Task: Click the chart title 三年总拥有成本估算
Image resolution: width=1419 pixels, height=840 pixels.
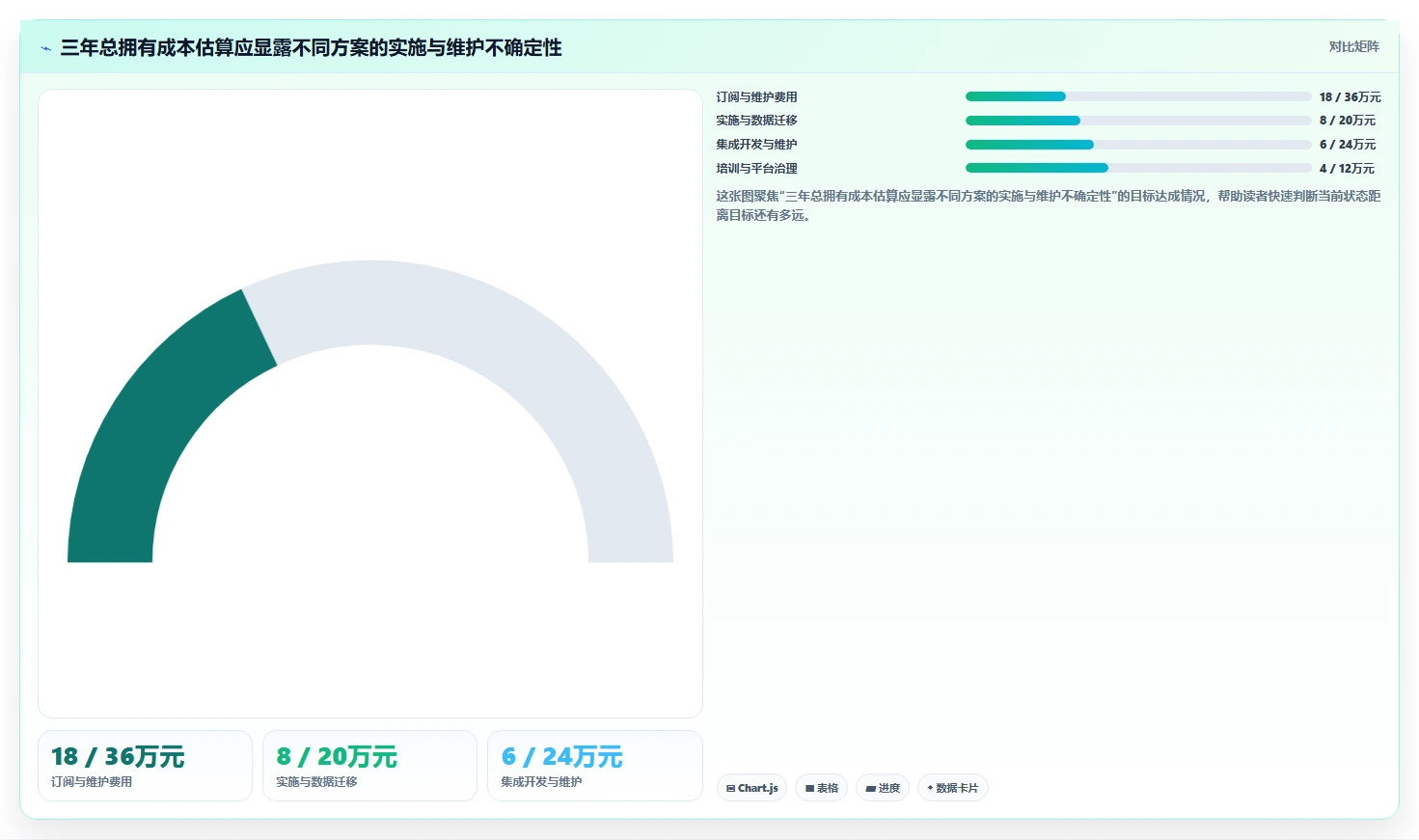Action: click(311, 48)
